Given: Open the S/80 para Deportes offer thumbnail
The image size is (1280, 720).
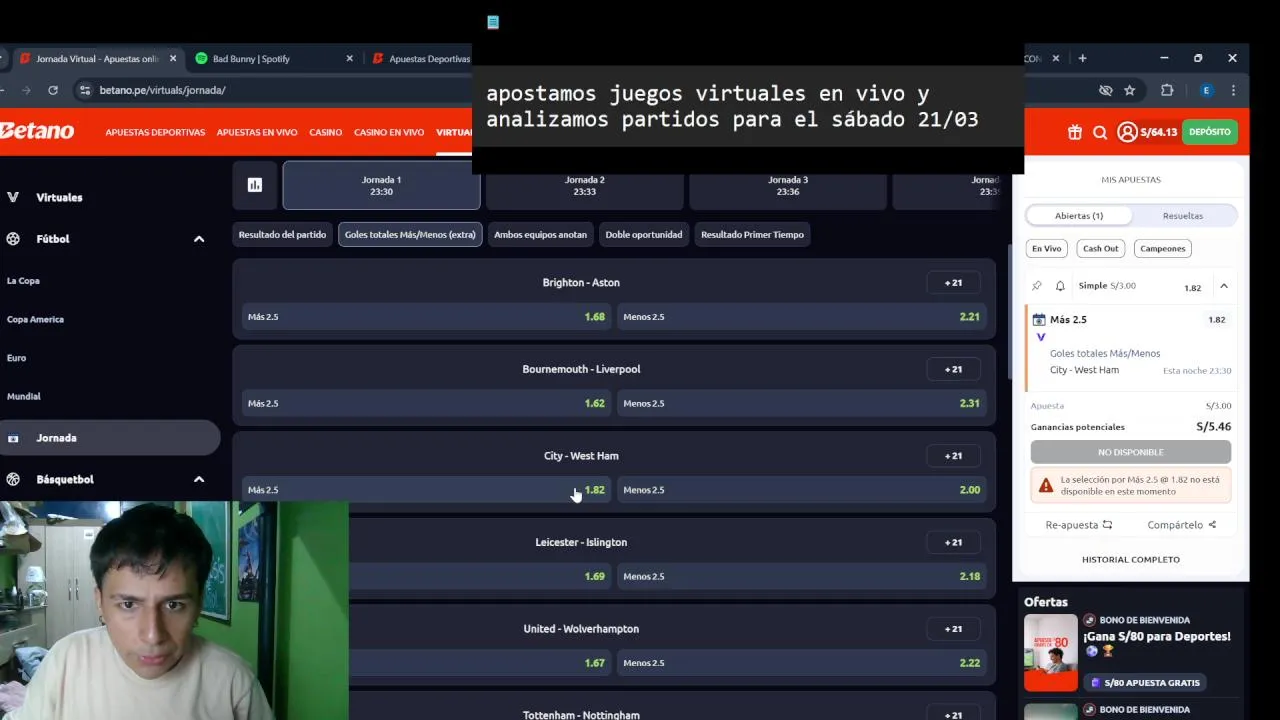Looking at the screenshot, I should point(1051,653).
